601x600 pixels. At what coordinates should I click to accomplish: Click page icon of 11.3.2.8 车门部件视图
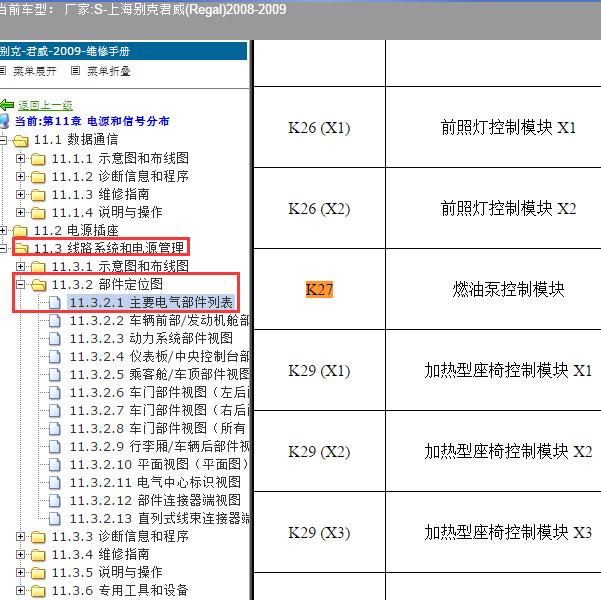tap(55, 429)
